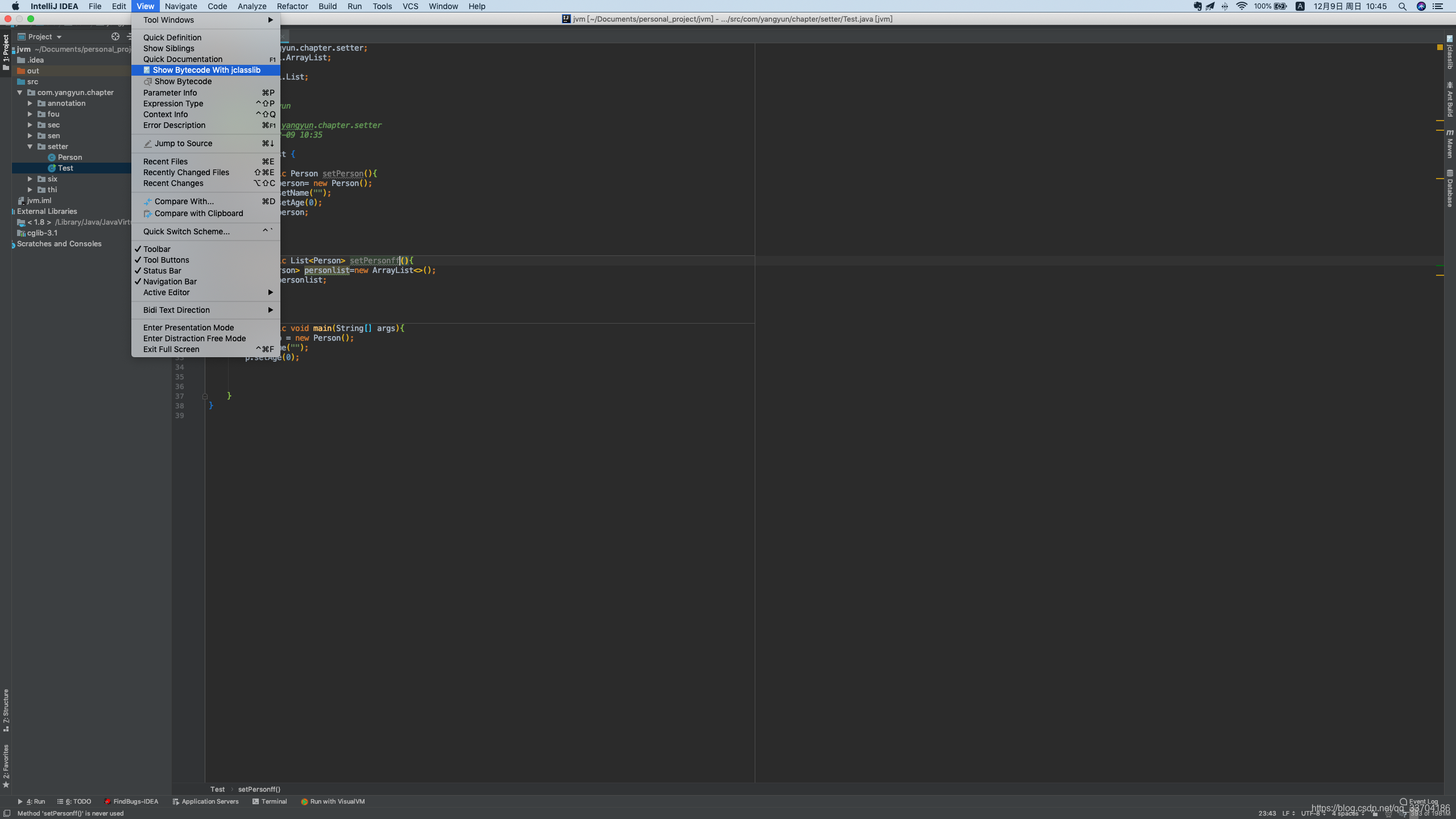Click the cursor position 23:43 in status bar
Screen dimensions: 1456x819
pos(1267,813)
